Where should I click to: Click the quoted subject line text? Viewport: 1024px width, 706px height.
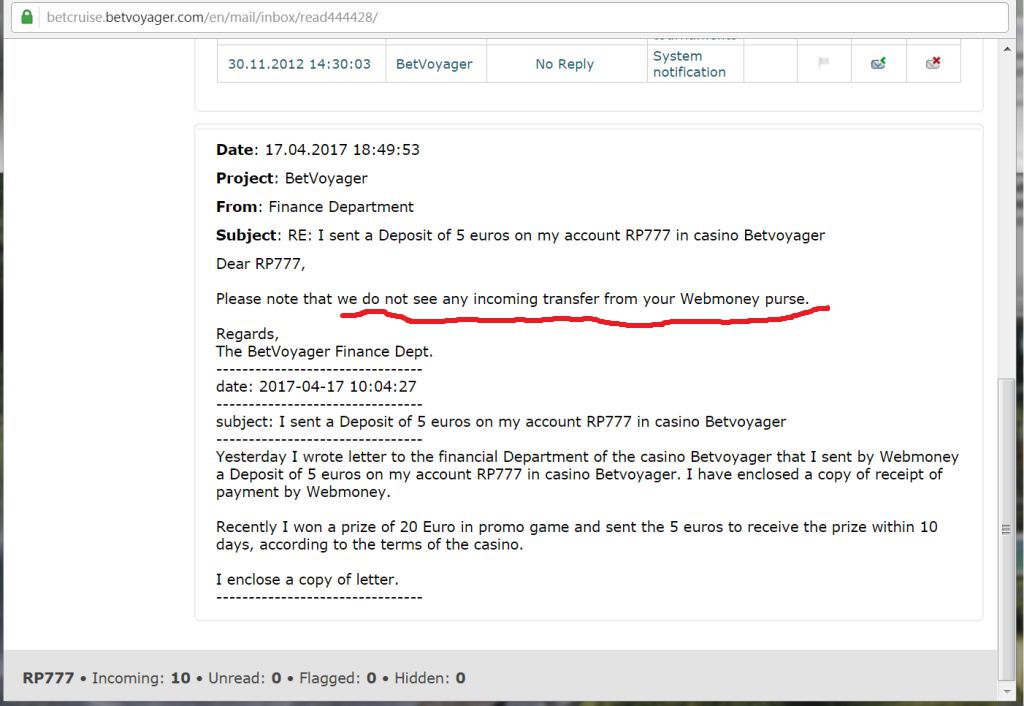point(501,422)
